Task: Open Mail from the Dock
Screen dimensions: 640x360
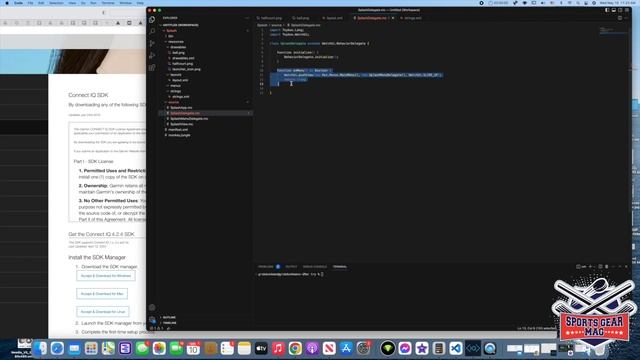Action: (x=74, y=348)
